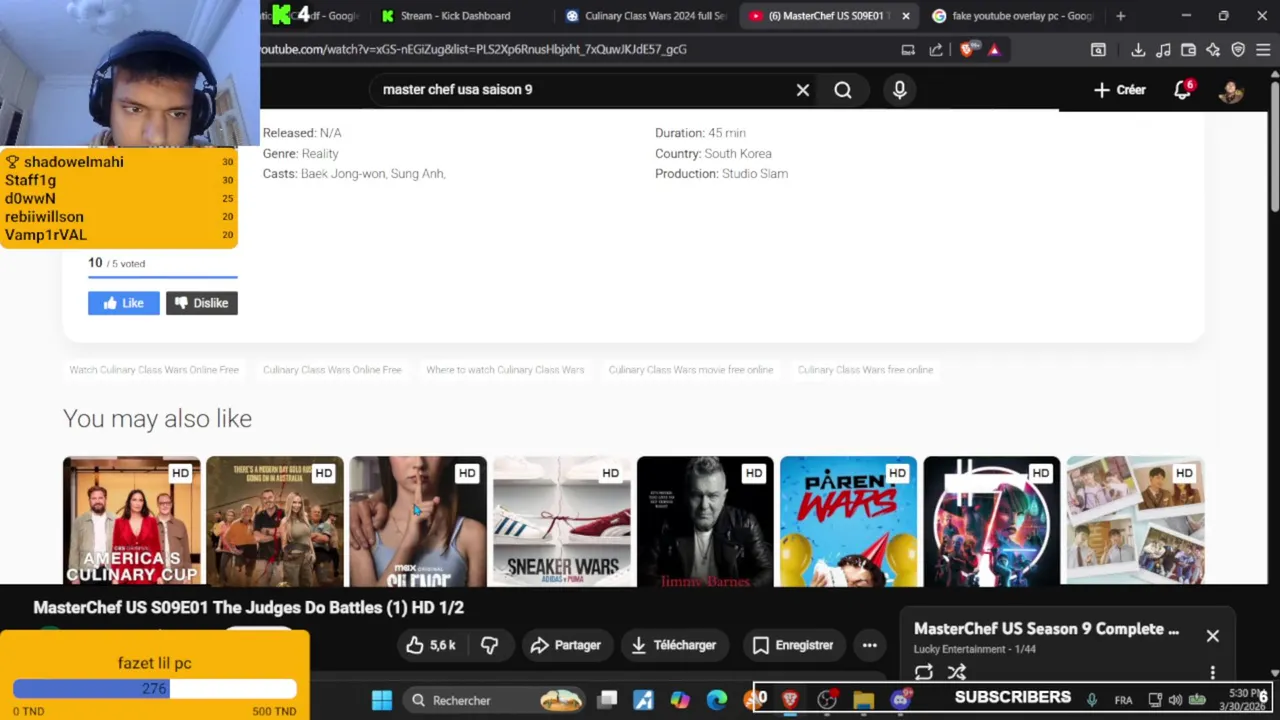Switch to the Stream - Kick Dashboard tab

(x=455, y=16)
